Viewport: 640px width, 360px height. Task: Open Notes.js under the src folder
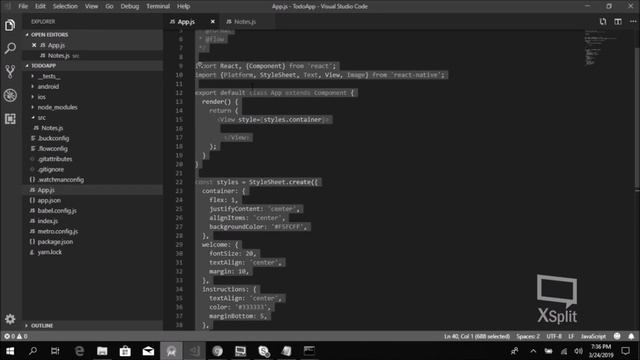tap(52, 128)
